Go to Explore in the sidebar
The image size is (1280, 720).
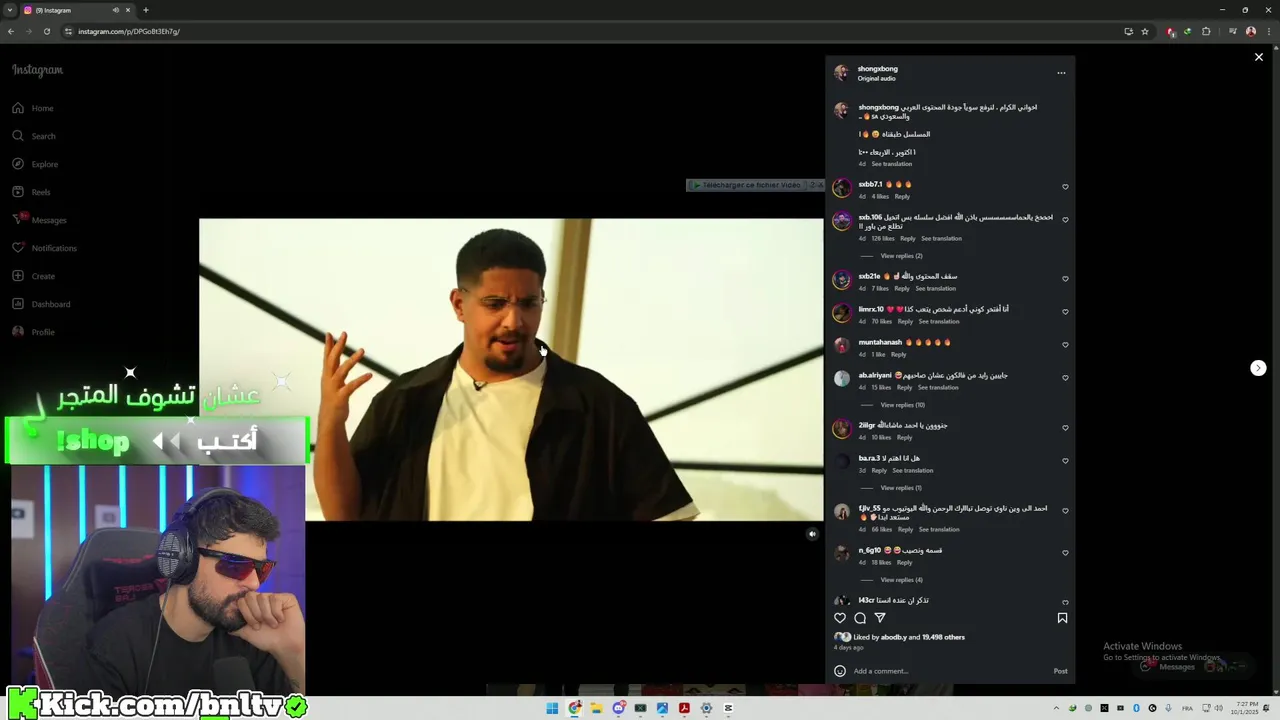click(35, 164)
